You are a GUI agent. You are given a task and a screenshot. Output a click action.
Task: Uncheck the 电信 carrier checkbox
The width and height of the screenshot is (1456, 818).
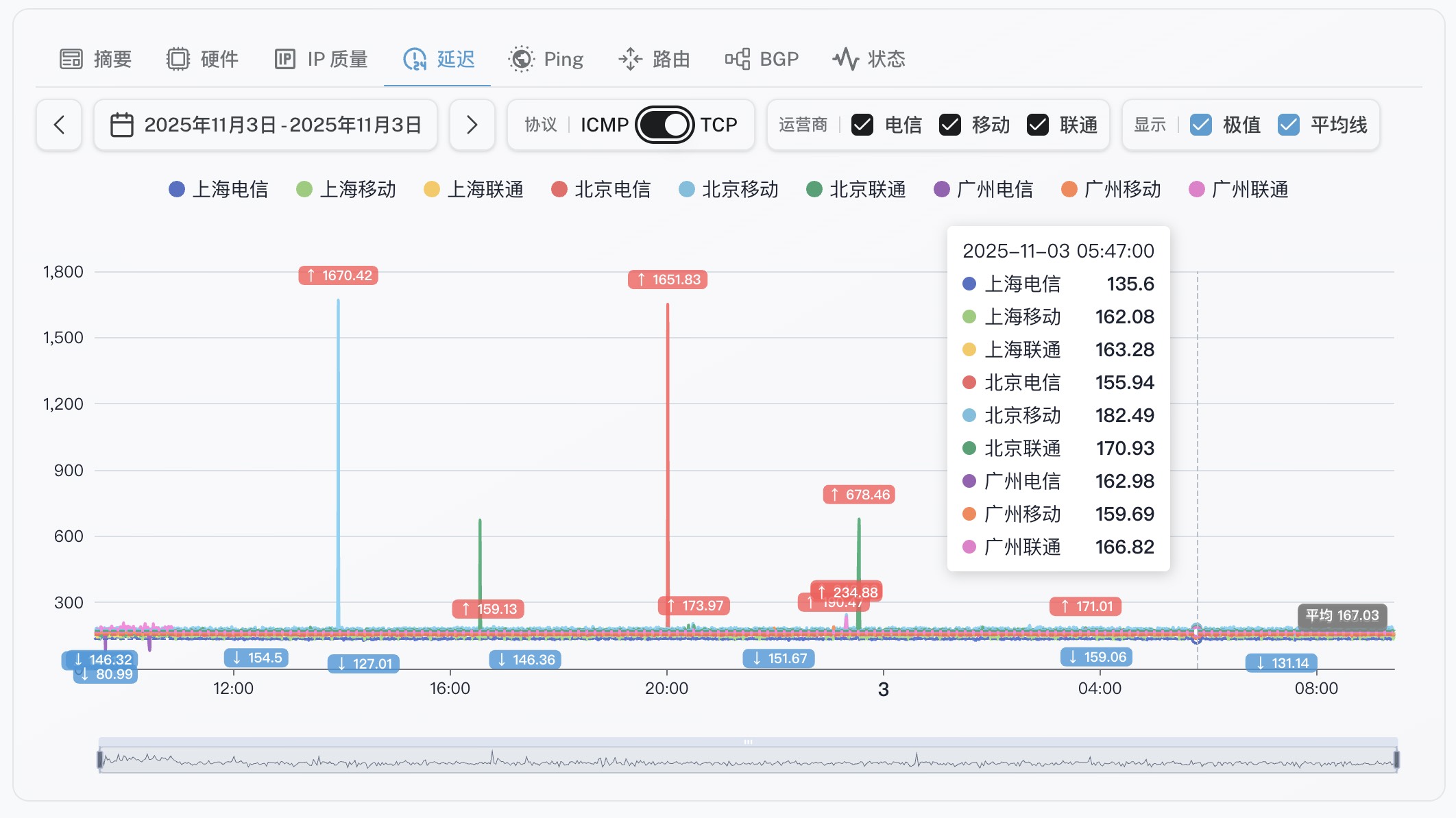(x=862, y=125)
